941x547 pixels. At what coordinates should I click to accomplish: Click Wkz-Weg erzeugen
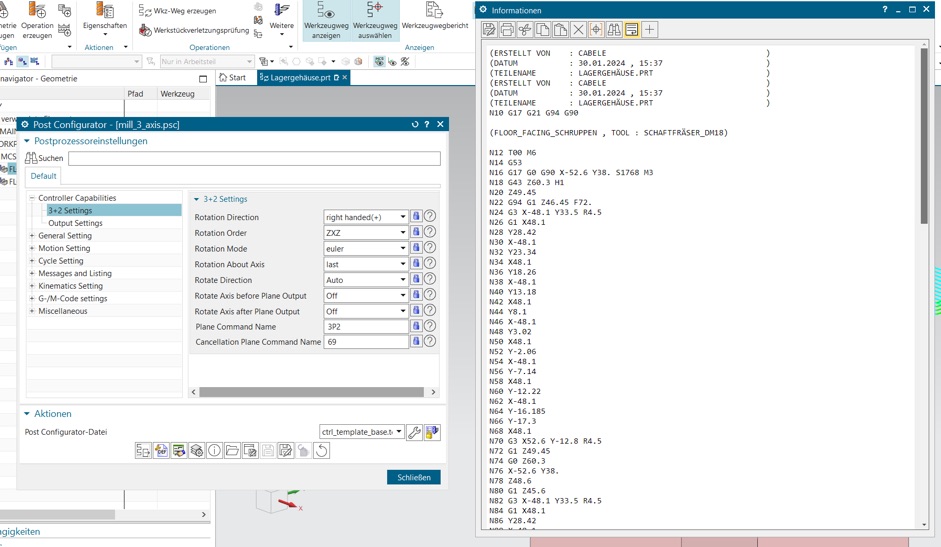coord(178,11)
